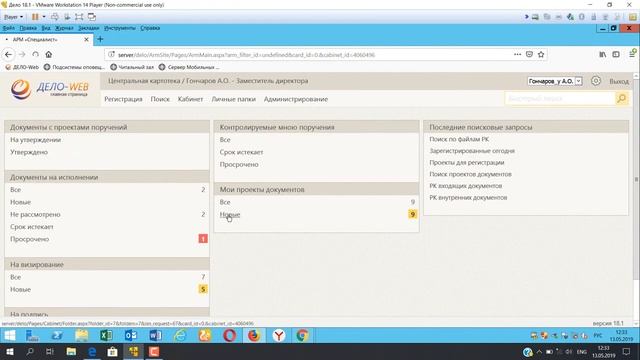This screenshot has height=360, width=640.
Task: Click the quick search magnifier button
Action: click(x=622, y=98)
